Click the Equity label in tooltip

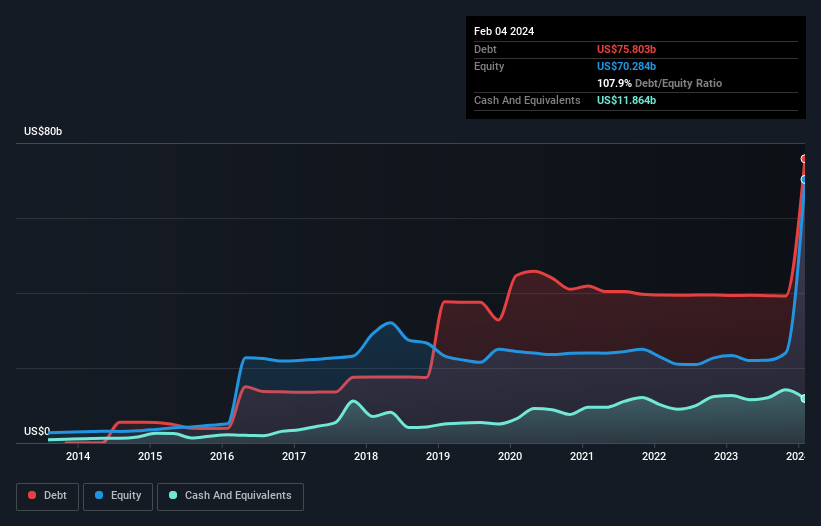(x=489, y=66)
